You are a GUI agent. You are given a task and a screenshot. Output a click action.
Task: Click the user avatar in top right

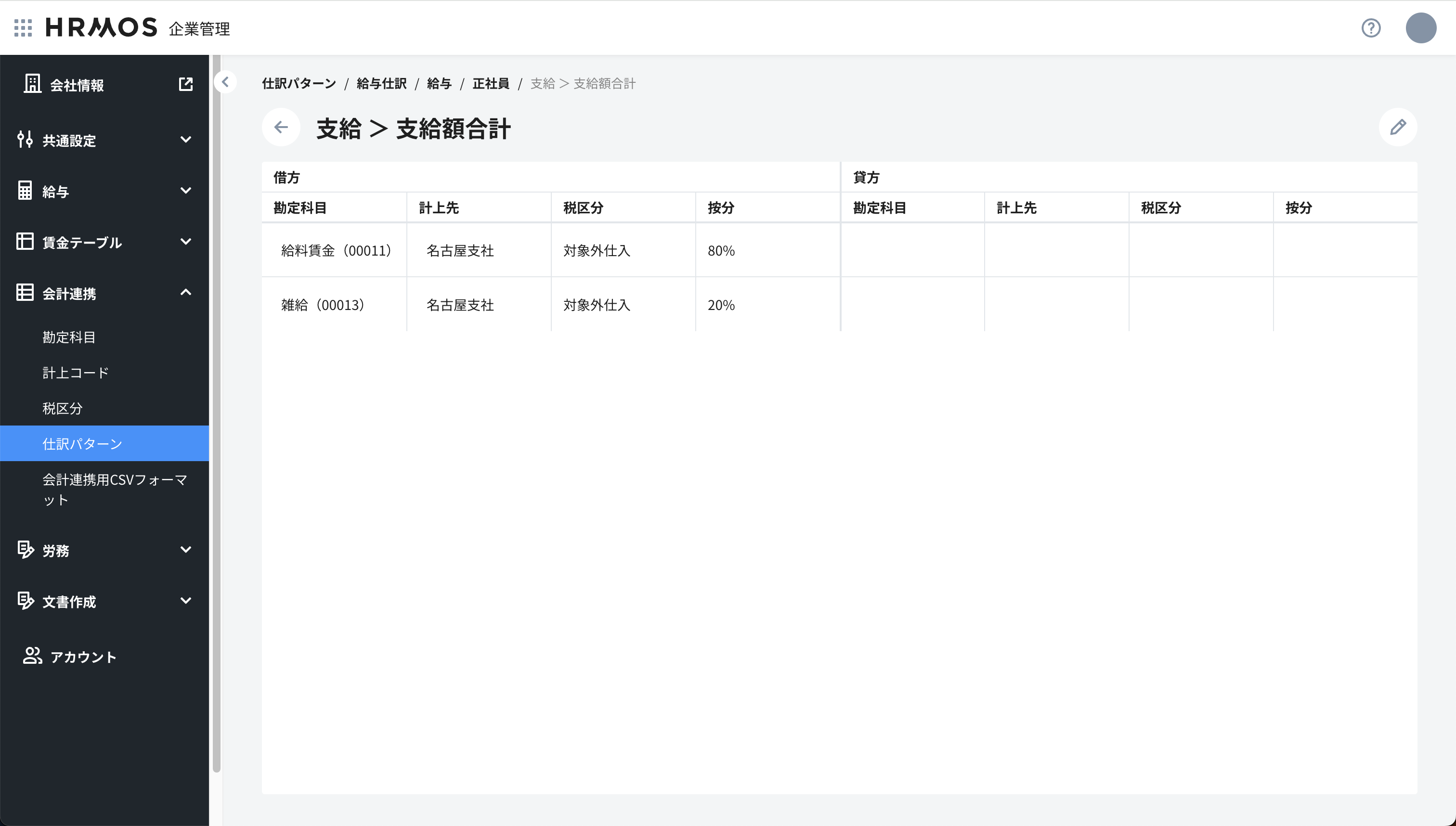[1421, 28]
